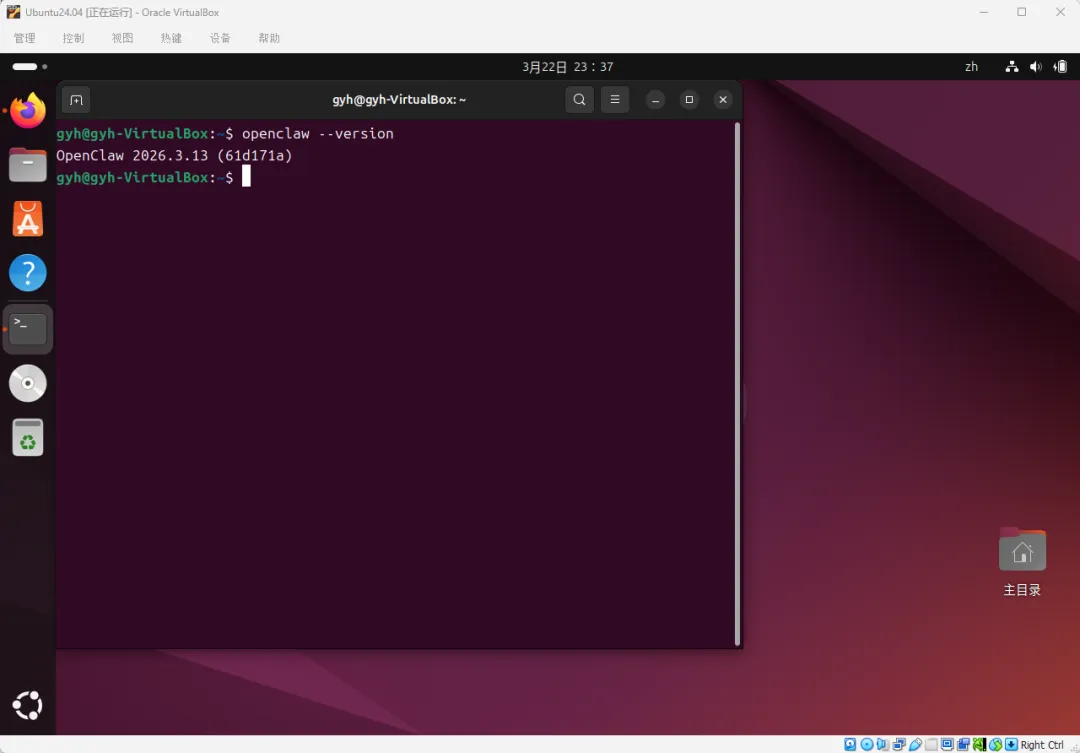Open the Files manager in the dock

click(28, 165)
